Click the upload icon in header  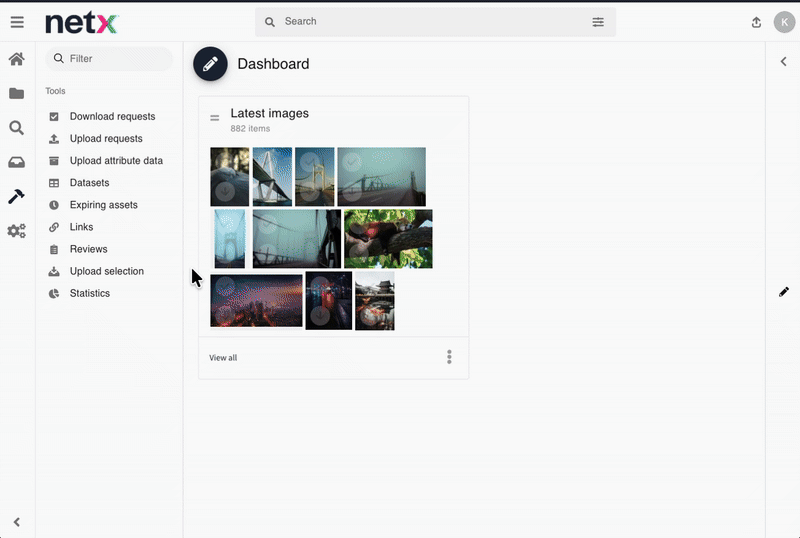click(x=756, y=22)
